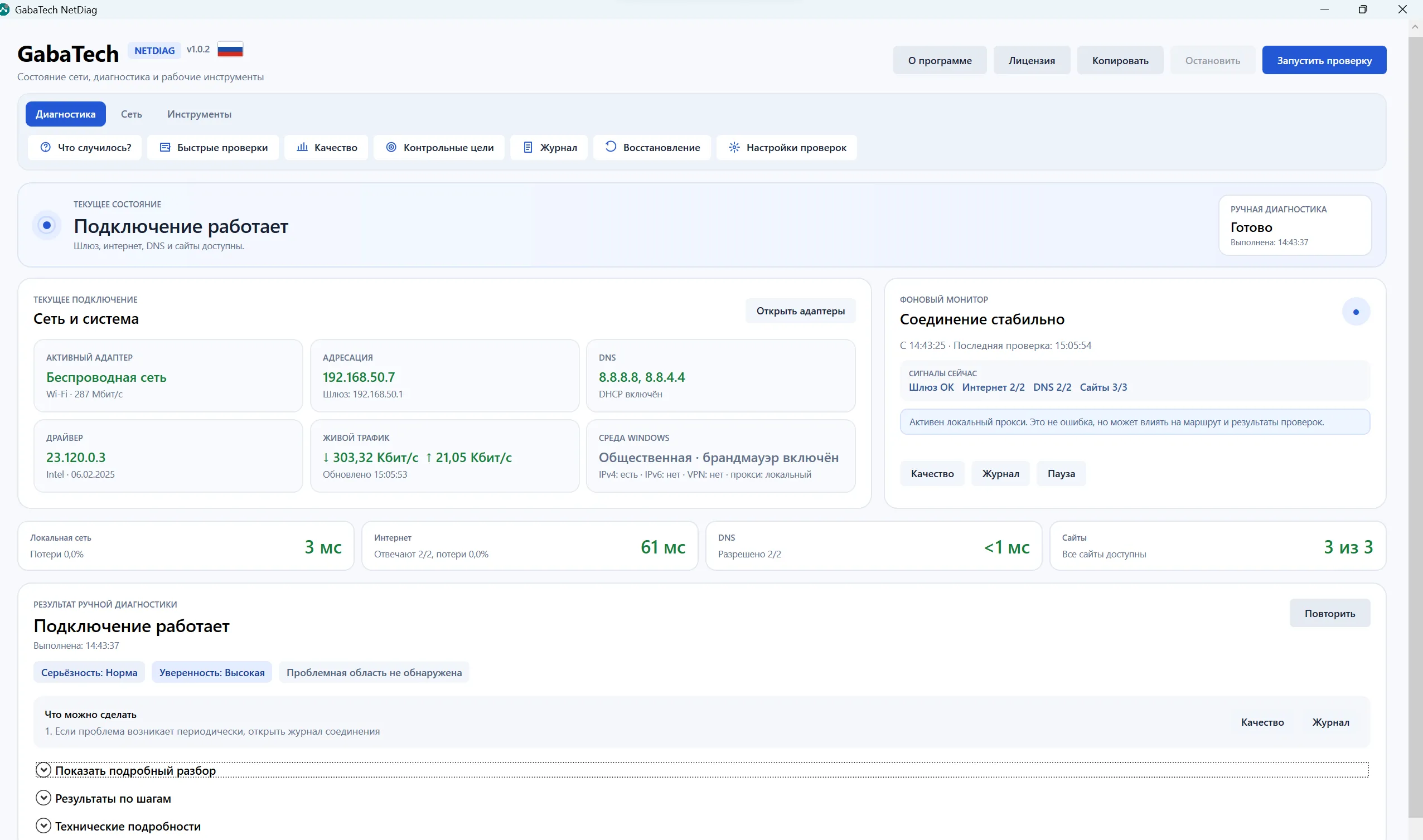
Task: Click the blue status indicator beside "Подключение работает"
Action: coord(47,225)
